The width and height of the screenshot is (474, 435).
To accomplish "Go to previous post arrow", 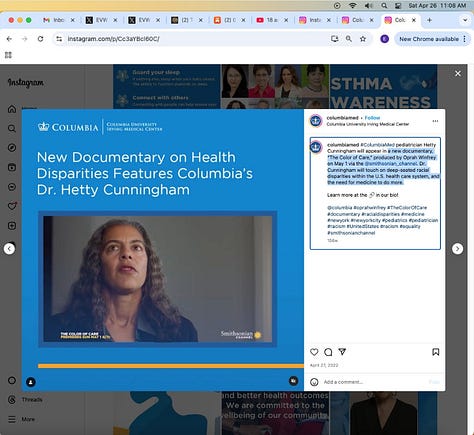I will click(9, 249).
